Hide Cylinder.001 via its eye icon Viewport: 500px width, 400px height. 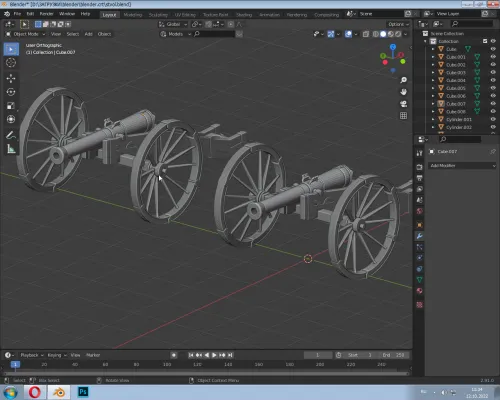(493, 119)
